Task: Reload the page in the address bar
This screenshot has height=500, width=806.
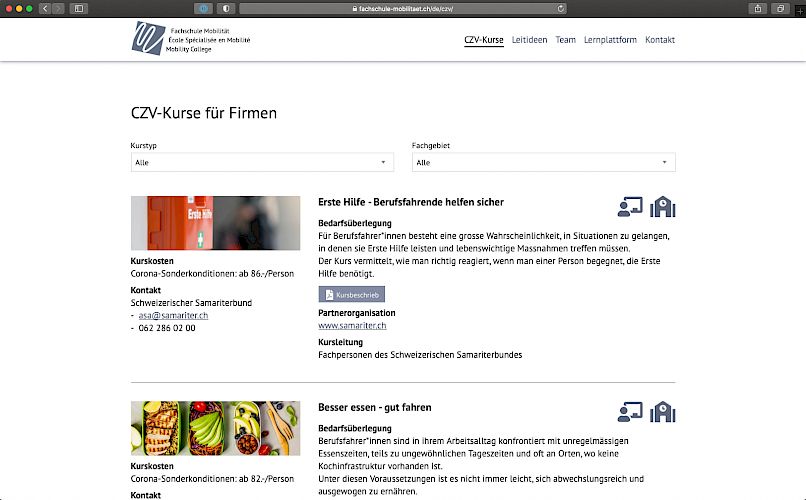Action: tap(561, 8)
